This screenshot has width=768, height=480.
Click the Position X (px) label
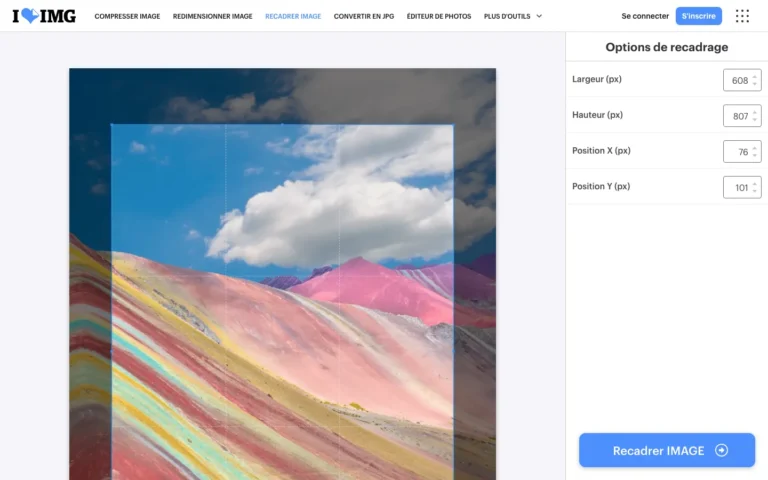coord(601,151)
